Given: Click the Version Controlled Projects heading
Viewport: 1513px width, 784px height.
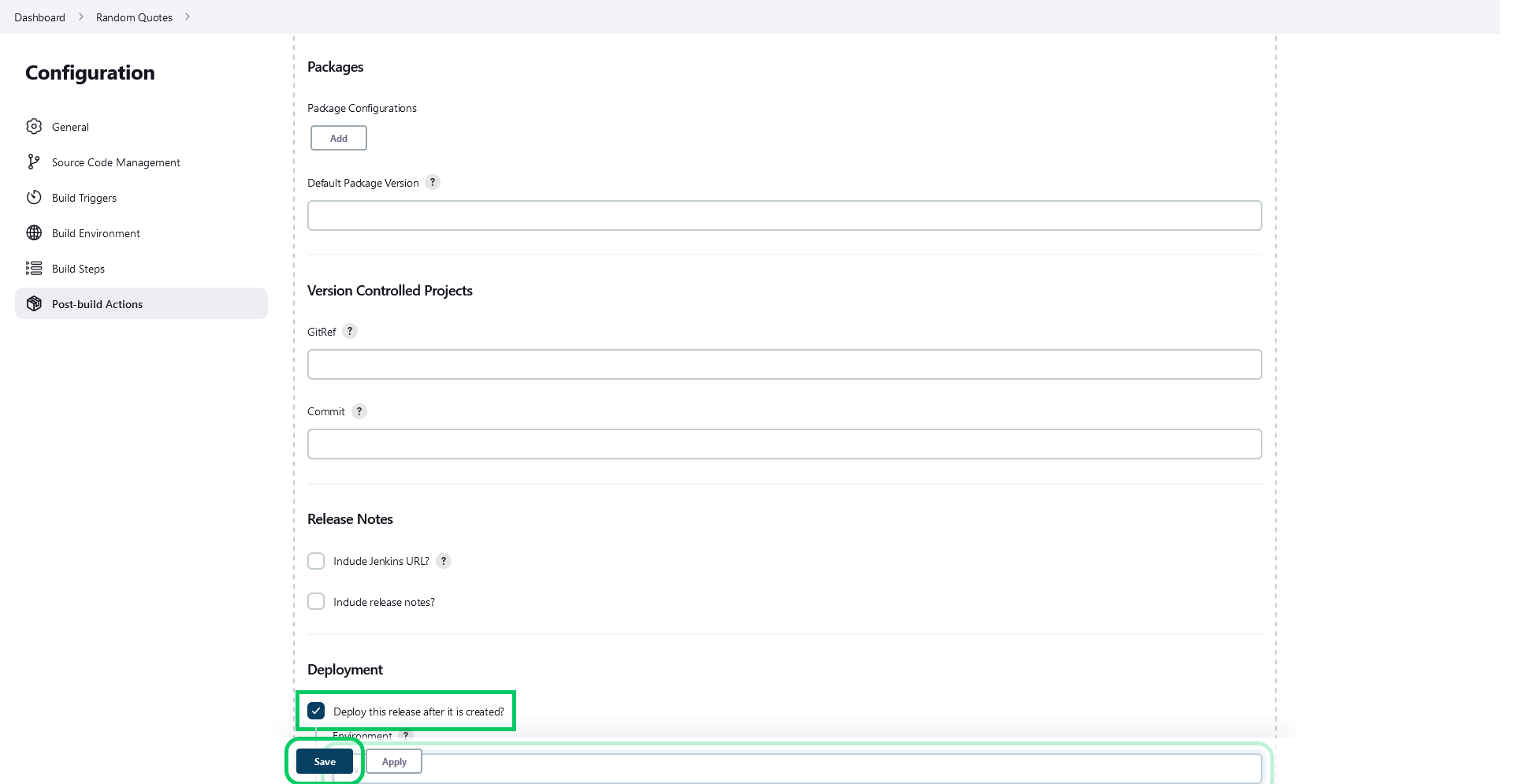Looking at the screenshot, I should coord(390,291).
